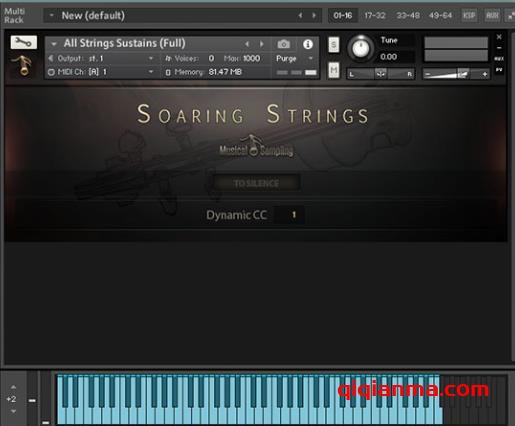
Task: Click the Output left arrow icon
Action: point(51,58)
